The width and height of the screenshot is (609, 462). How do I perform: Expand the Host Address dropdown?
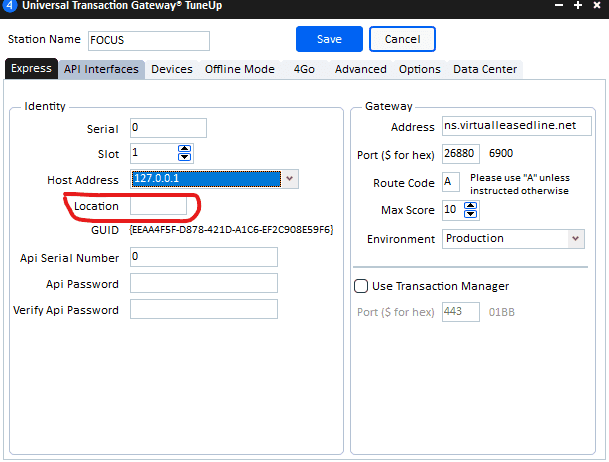(x=289, y=179)
